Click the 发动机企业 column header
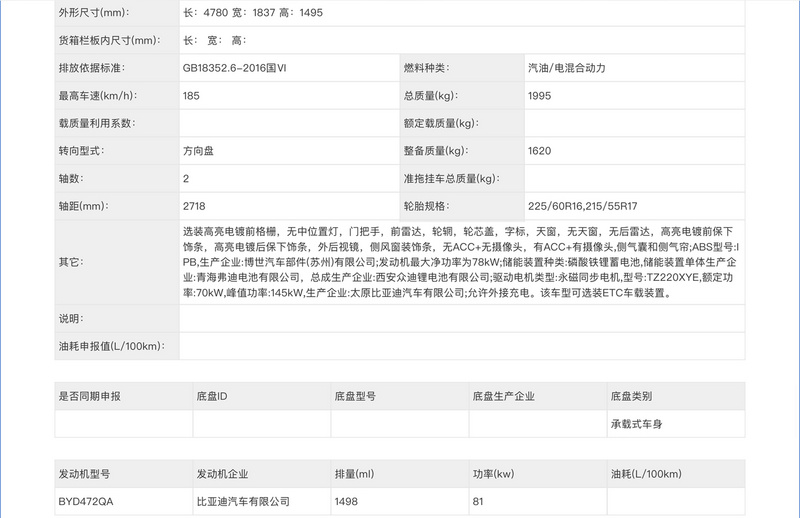800x518 pixels. click(x=222, y=474)
